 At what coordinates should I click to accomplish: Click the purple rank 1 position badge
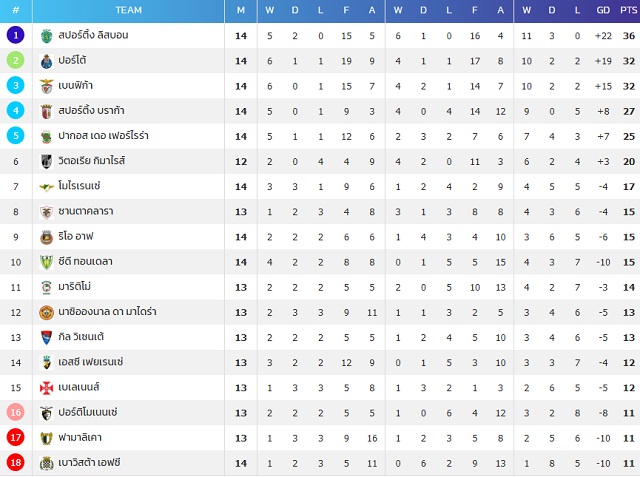click(x=16, y=35)
